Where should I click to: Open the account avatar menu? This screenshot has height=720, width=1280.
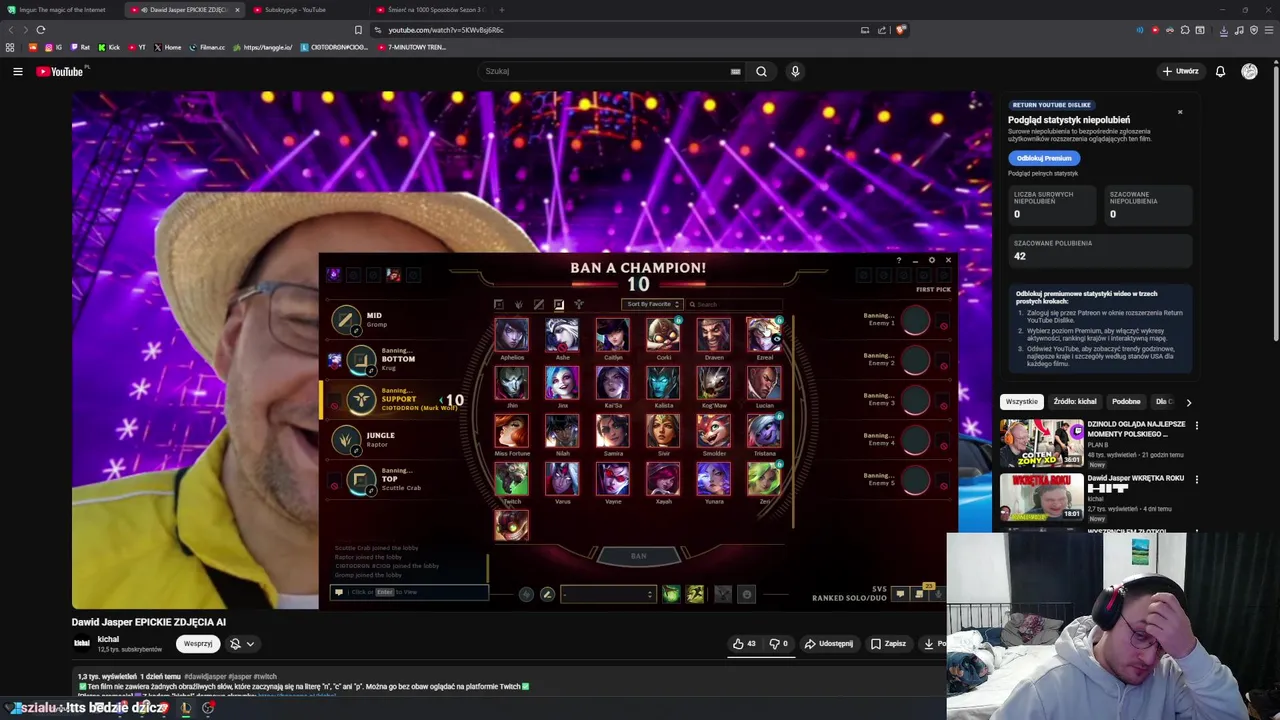click(x=1249, y=71)
